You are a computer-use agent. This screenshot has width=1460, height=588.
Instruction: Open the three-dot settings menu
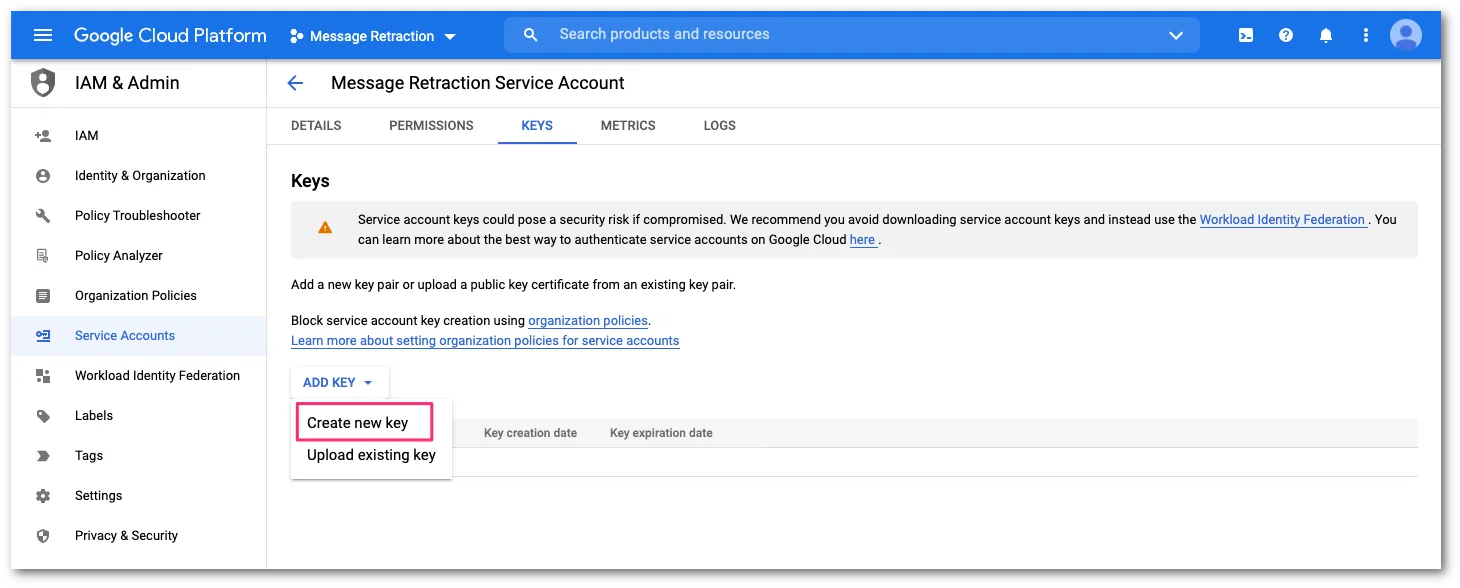click(1366, 35)
